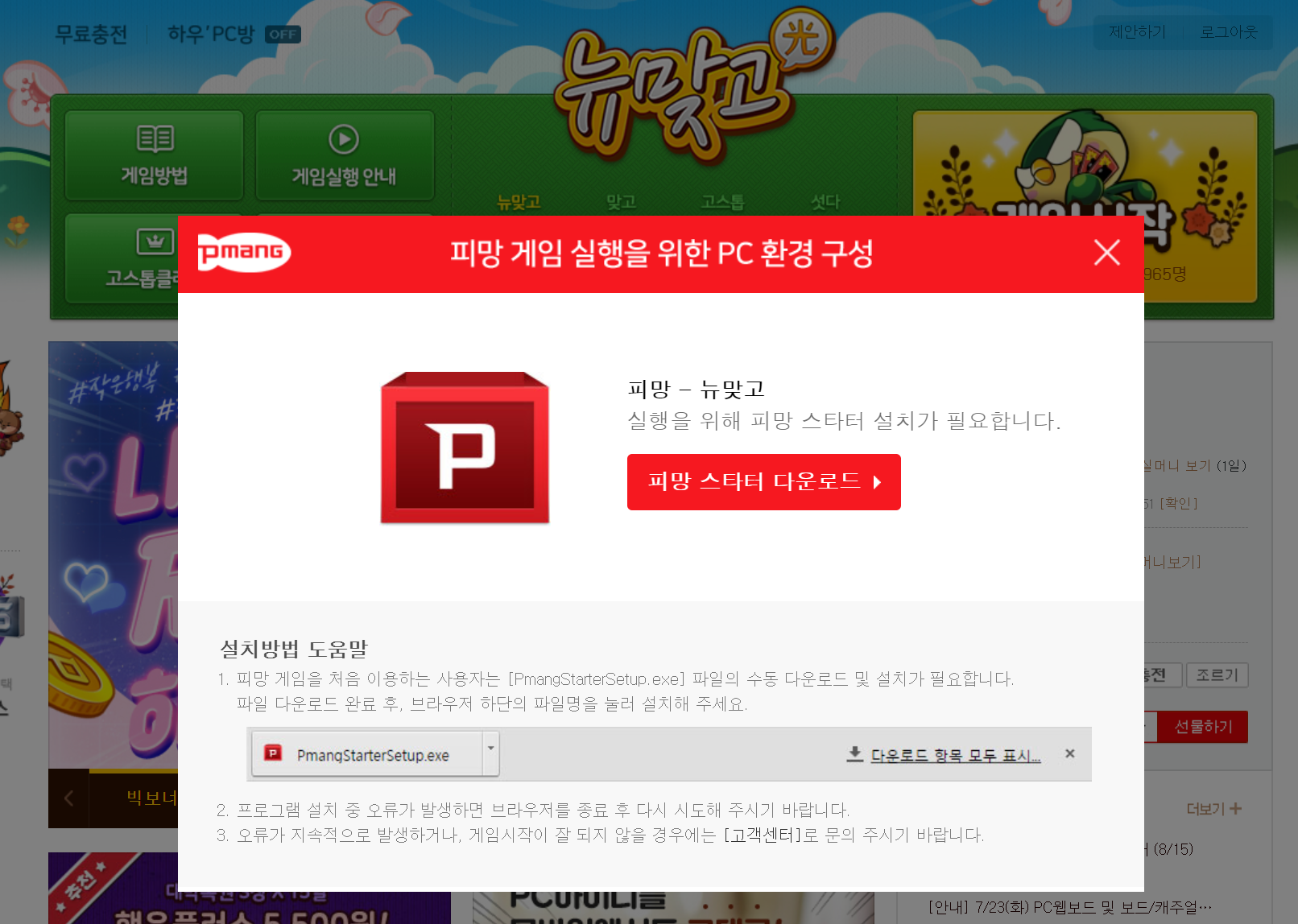Open the 더보기 plus link
1298x924 pixels.
click(1213, 809)
